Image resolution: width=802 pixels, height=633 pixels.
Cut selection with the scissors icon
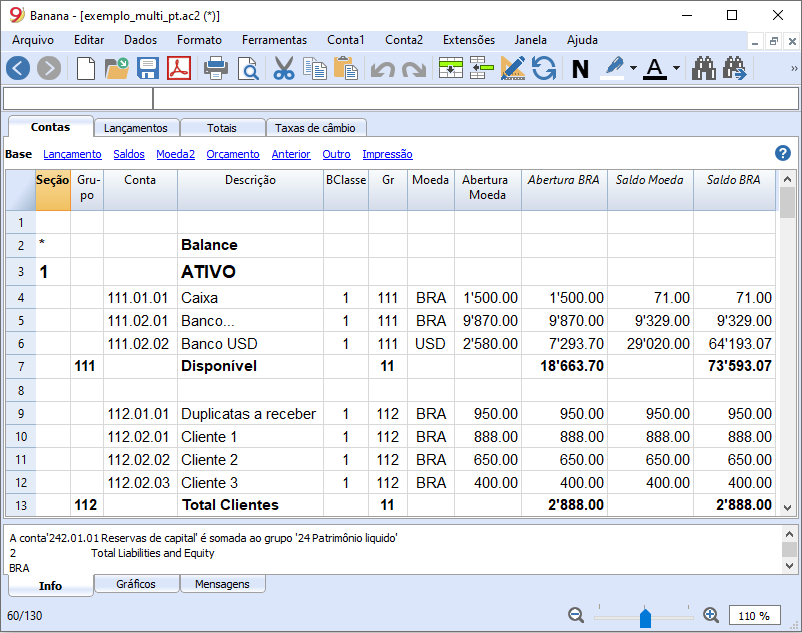[x=284, y=68]
